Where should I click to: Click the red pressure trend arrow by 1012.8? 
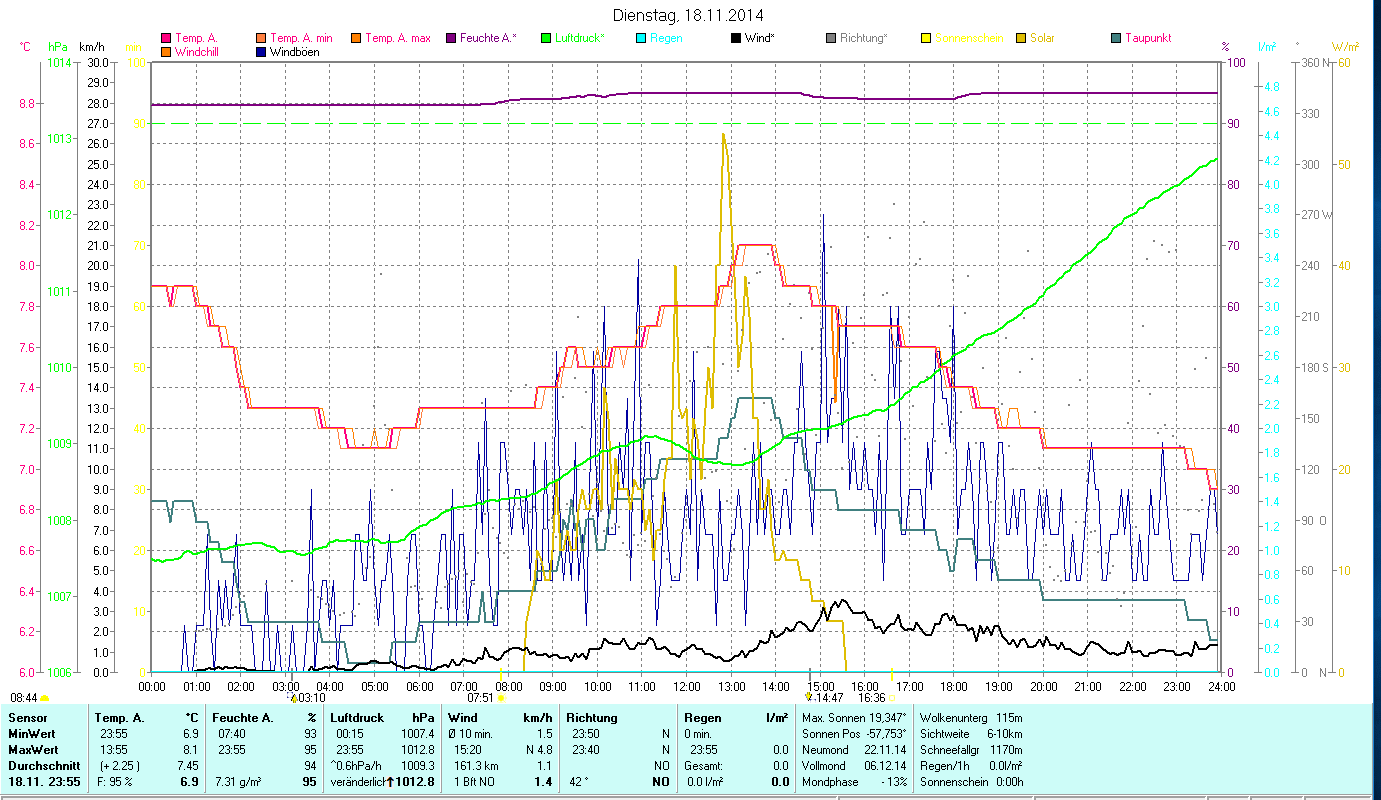coord(392,781)
